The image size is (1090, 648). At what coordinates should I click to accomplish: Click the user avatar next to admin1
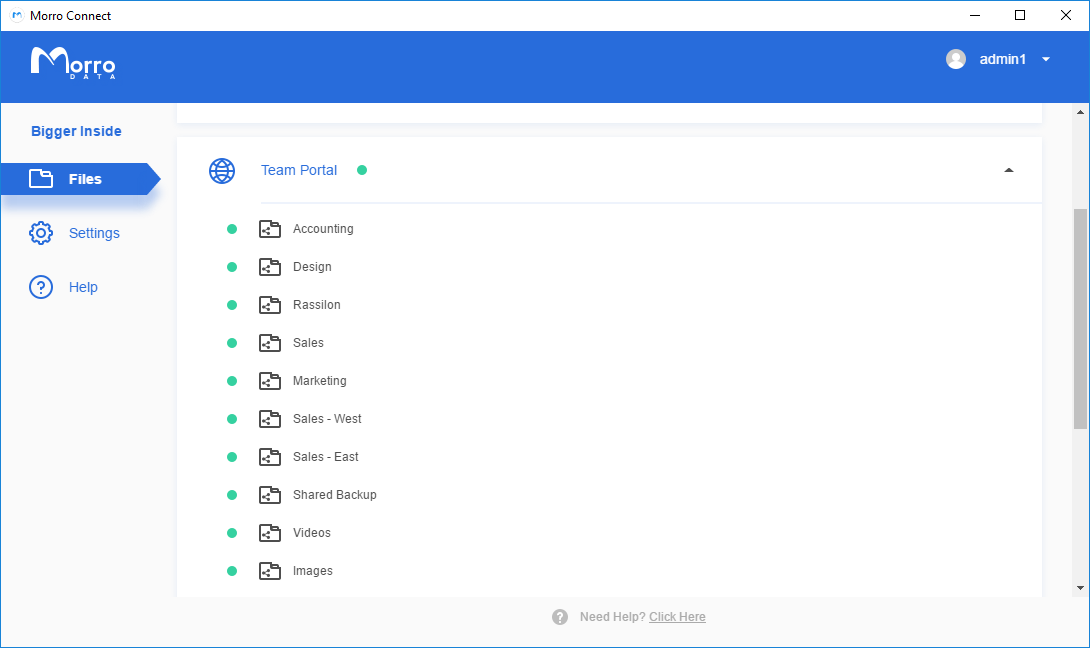[x=956, y=59]
